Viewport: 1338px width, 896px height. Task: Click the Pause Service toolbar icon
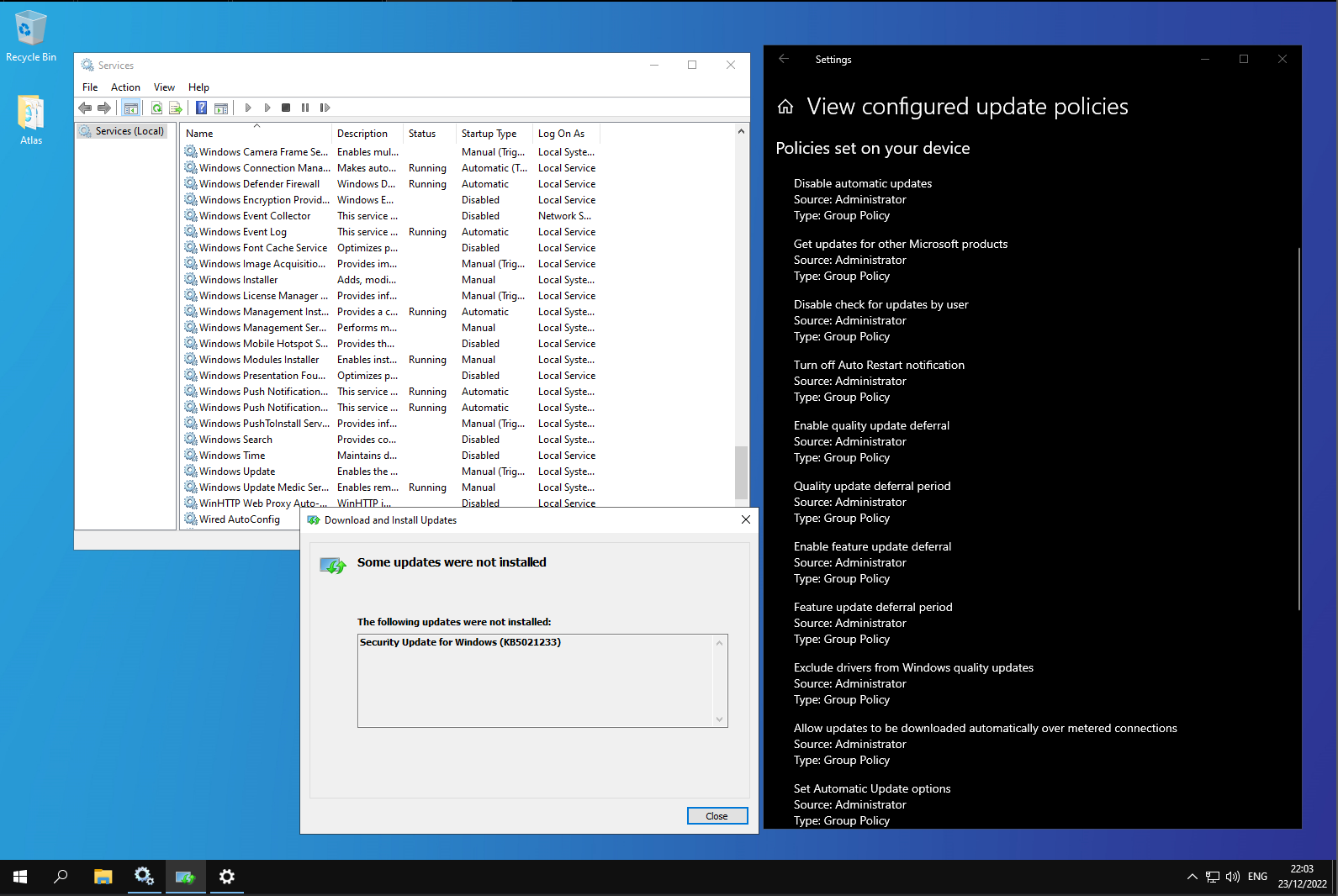(x=305, y=108)
